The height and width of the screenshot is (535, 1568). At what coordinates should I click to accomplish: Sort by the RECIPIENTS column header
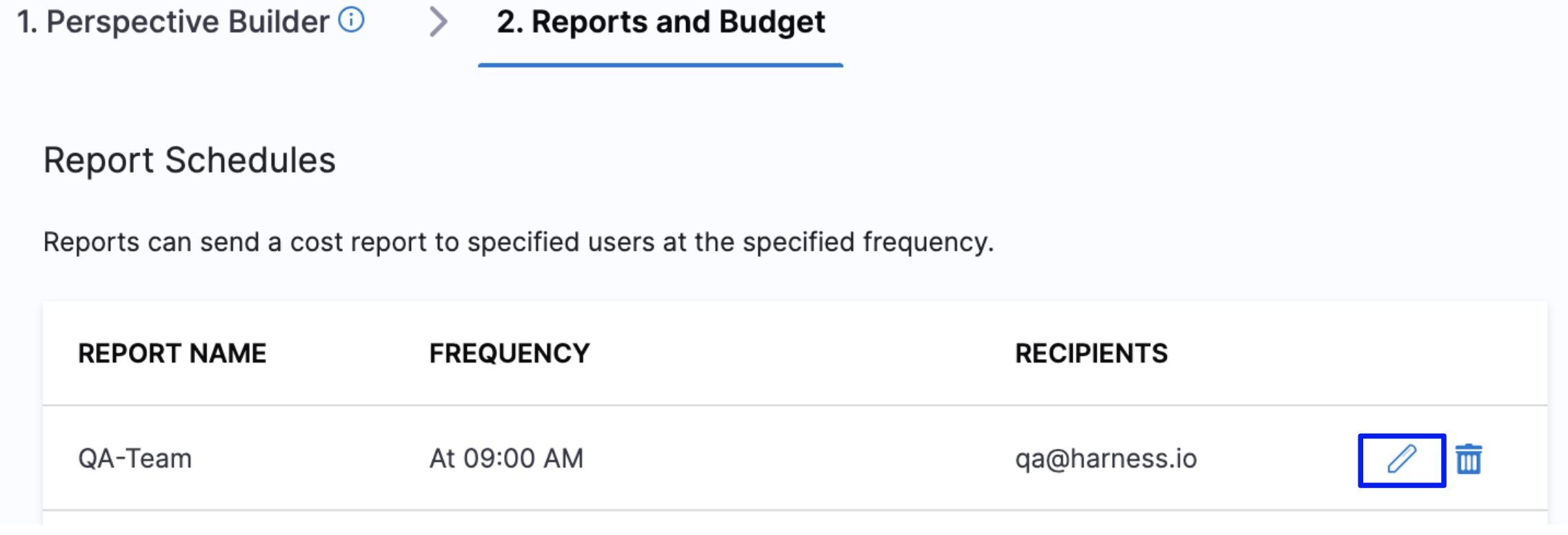(1092, 354)
